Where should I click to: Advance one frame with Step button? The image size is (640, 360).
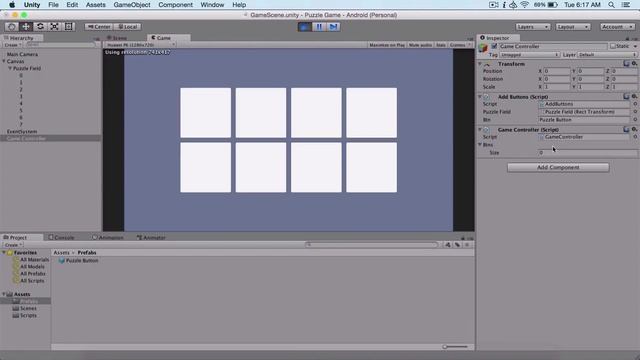pos(333,27)
